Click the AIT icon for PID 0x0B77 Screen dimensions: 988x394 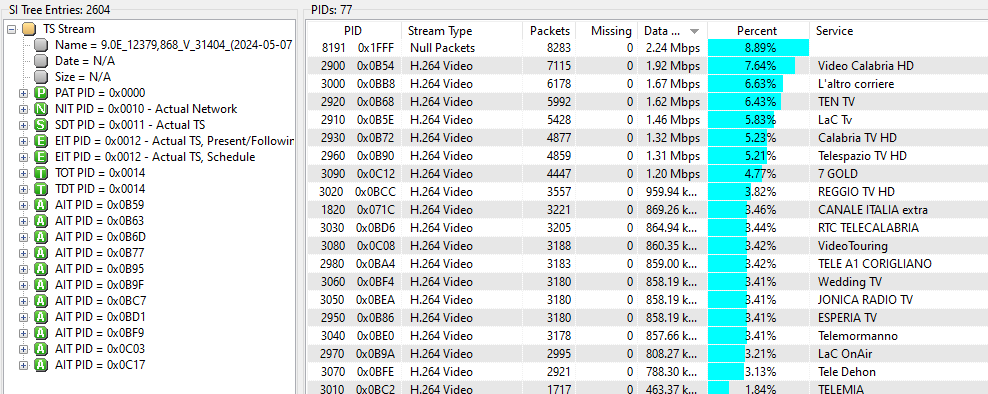tap(41, 253)
